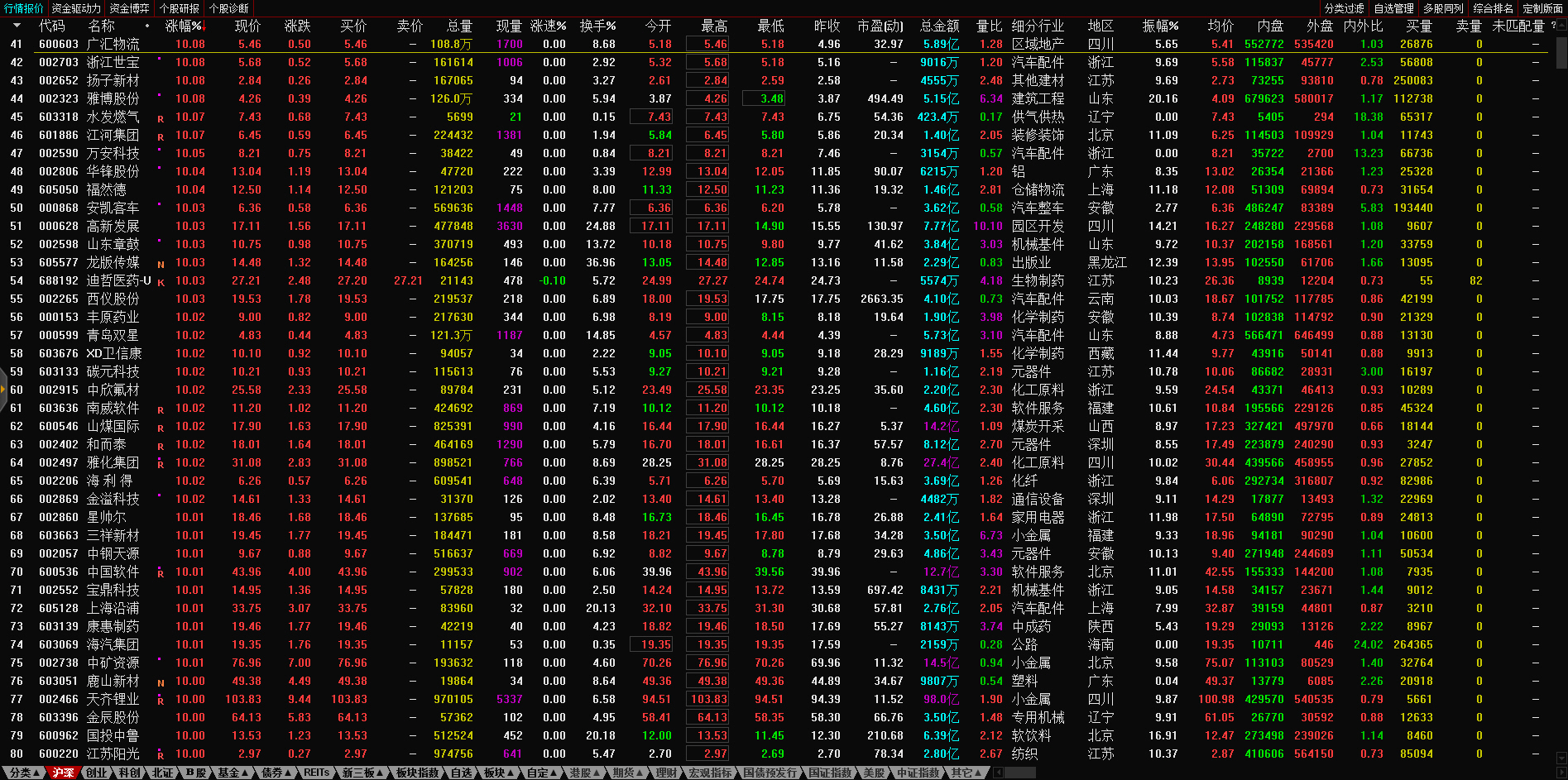The width and height of the screenshot is (1568, 780).
Task: Click the N marker beside 龙版传媒
Action: click(161, 265)
